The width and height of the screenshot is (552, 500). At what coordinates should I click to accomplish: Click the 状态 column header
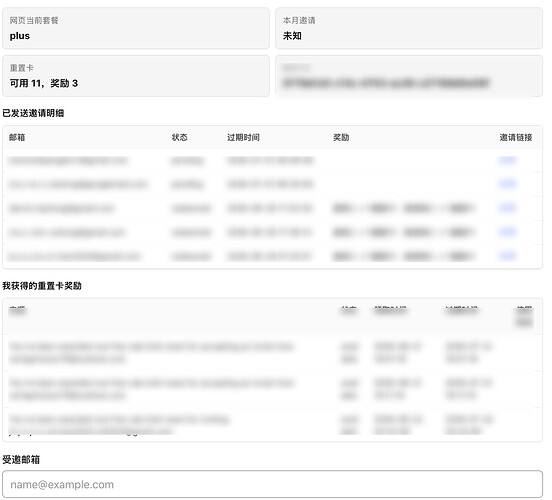coord(179,137)
